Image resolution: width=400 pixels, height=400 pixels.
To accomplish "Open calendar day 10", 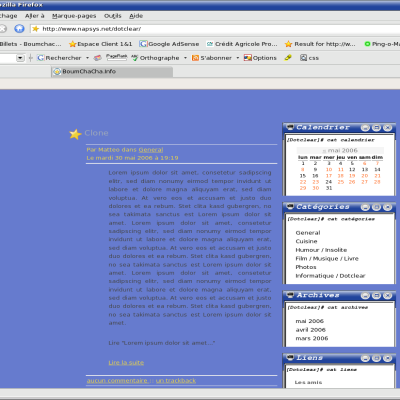I will [x=329, y=170].
